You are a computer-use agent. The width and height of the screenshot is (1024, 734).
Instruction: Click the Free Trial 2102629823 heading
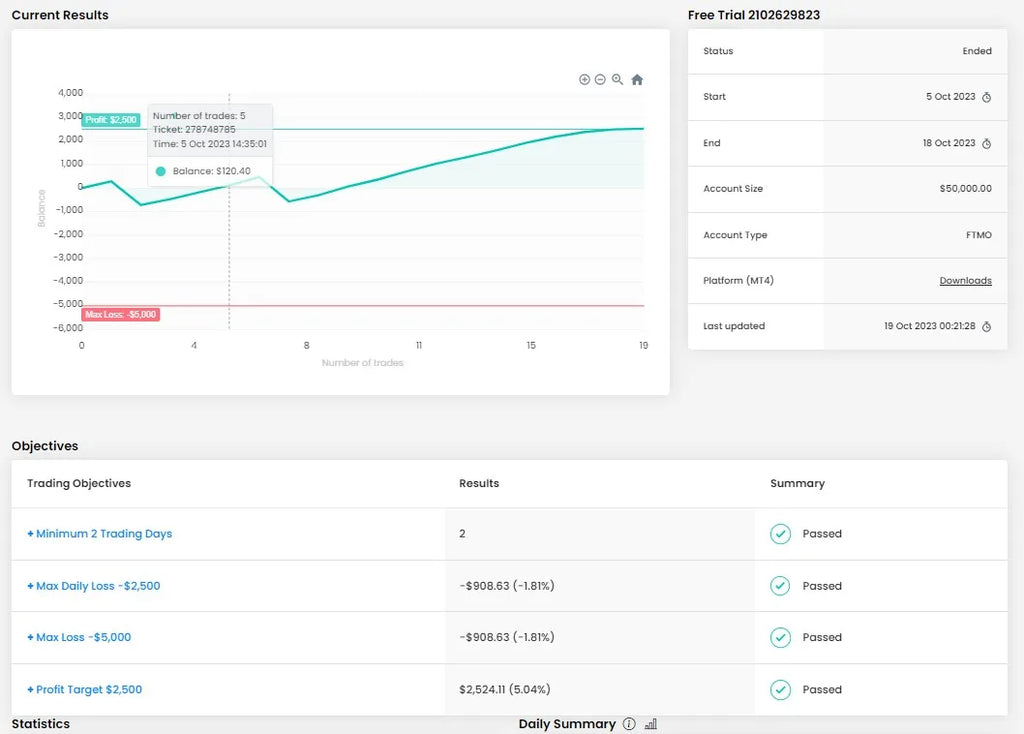click(x=754, y=15)
